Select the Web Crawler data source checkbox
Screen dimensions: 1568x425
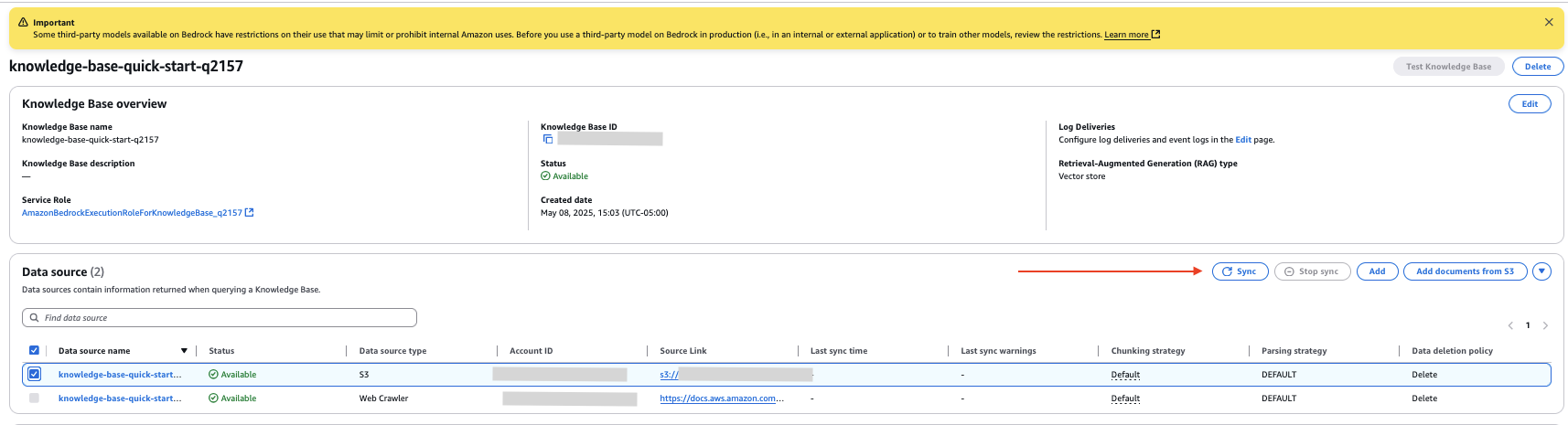click(34, 398)
